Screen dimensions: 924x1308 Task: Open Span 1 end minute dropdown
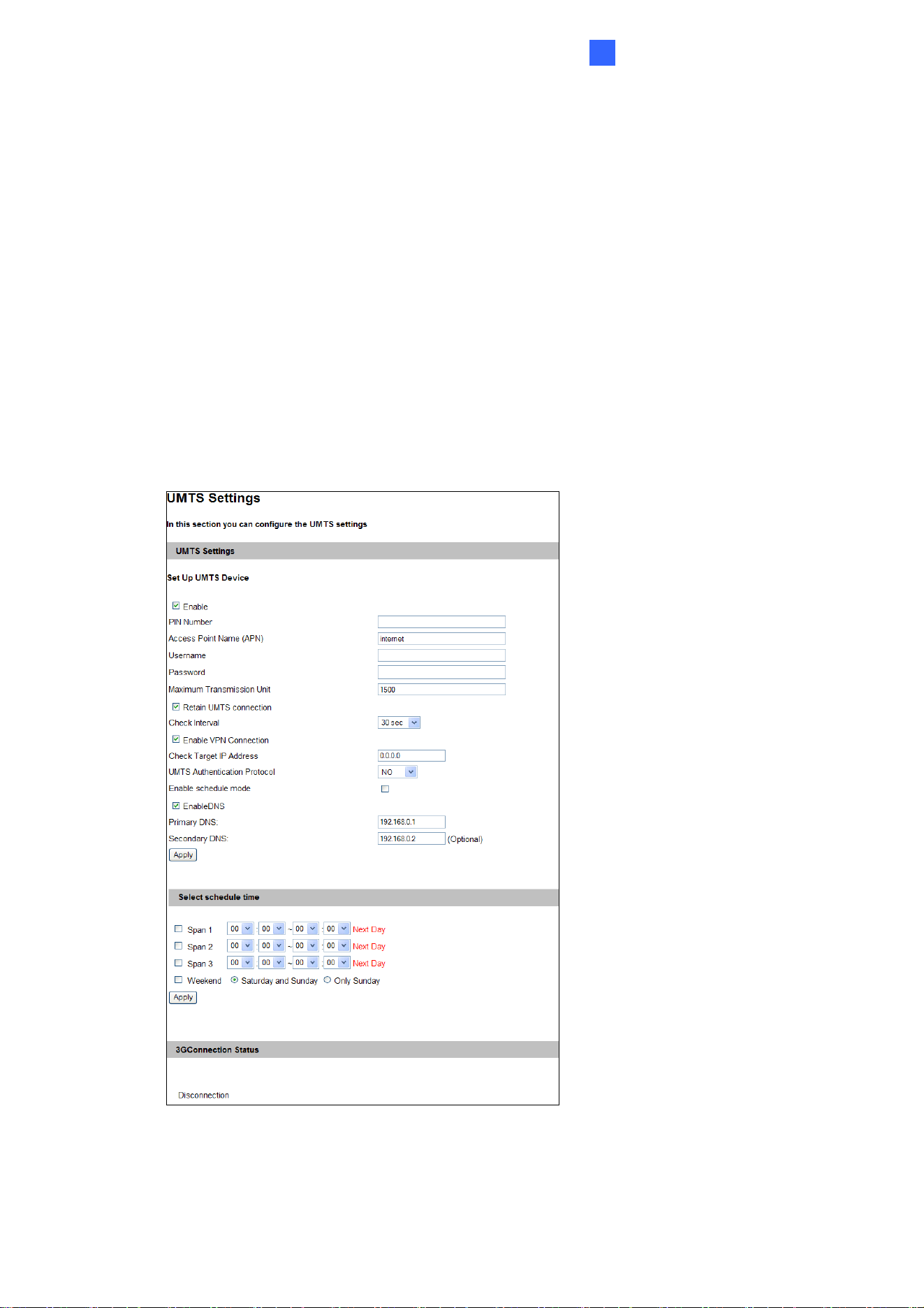[x=337, y=929]
